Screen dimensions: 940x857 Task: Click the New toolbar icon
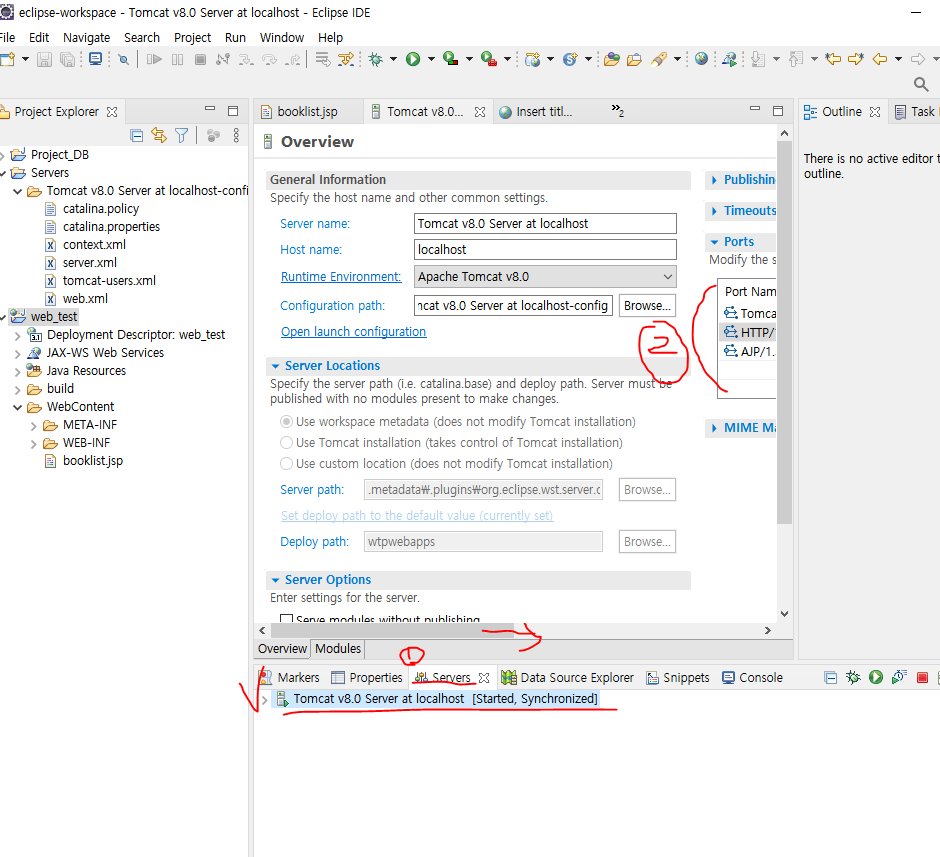pyautogui.click(x=8, y=59)
